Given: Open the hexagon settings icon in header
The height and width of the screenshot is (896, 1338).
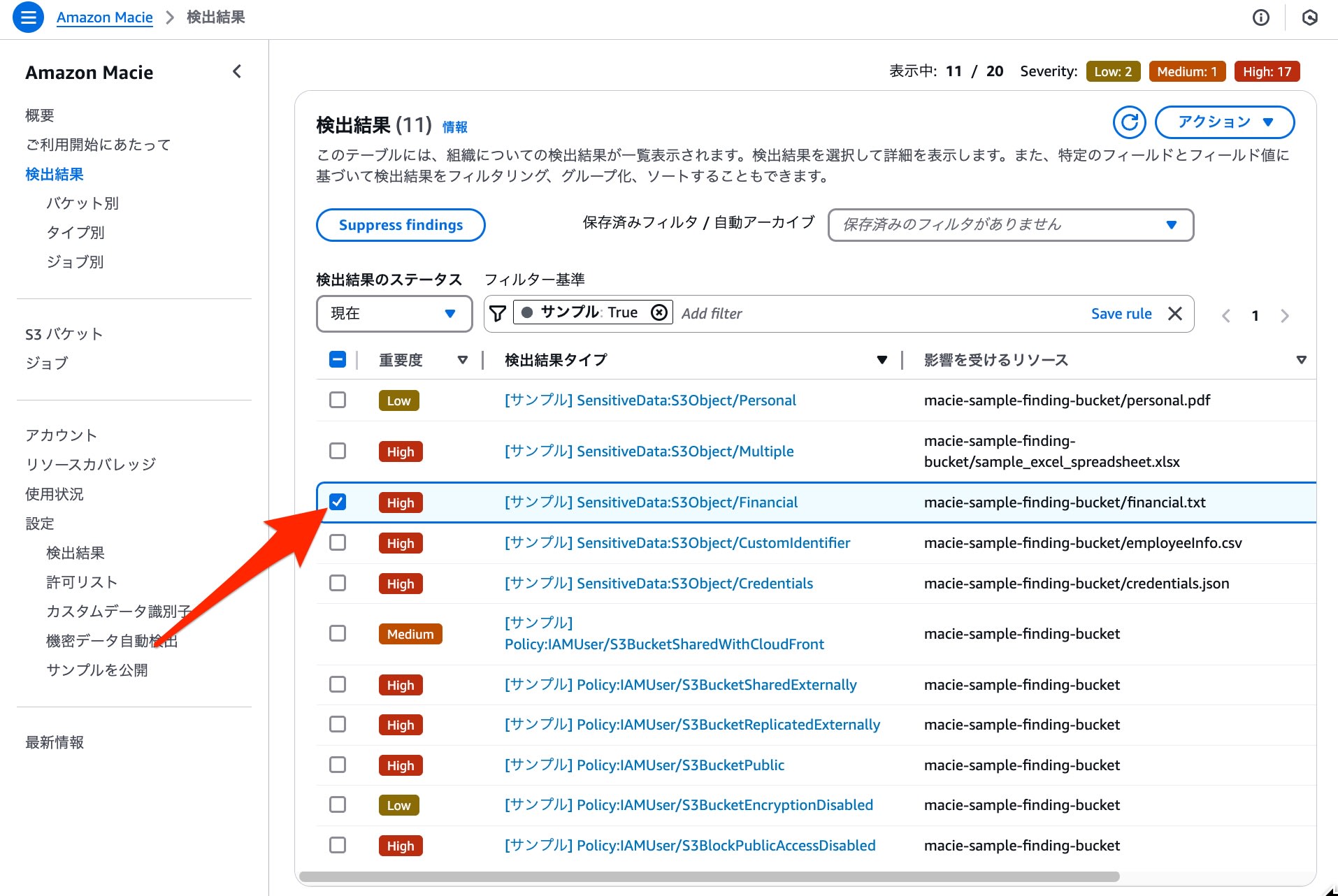Looking at the screenshot, I should pyautogui.click(x=1310, y=17).
